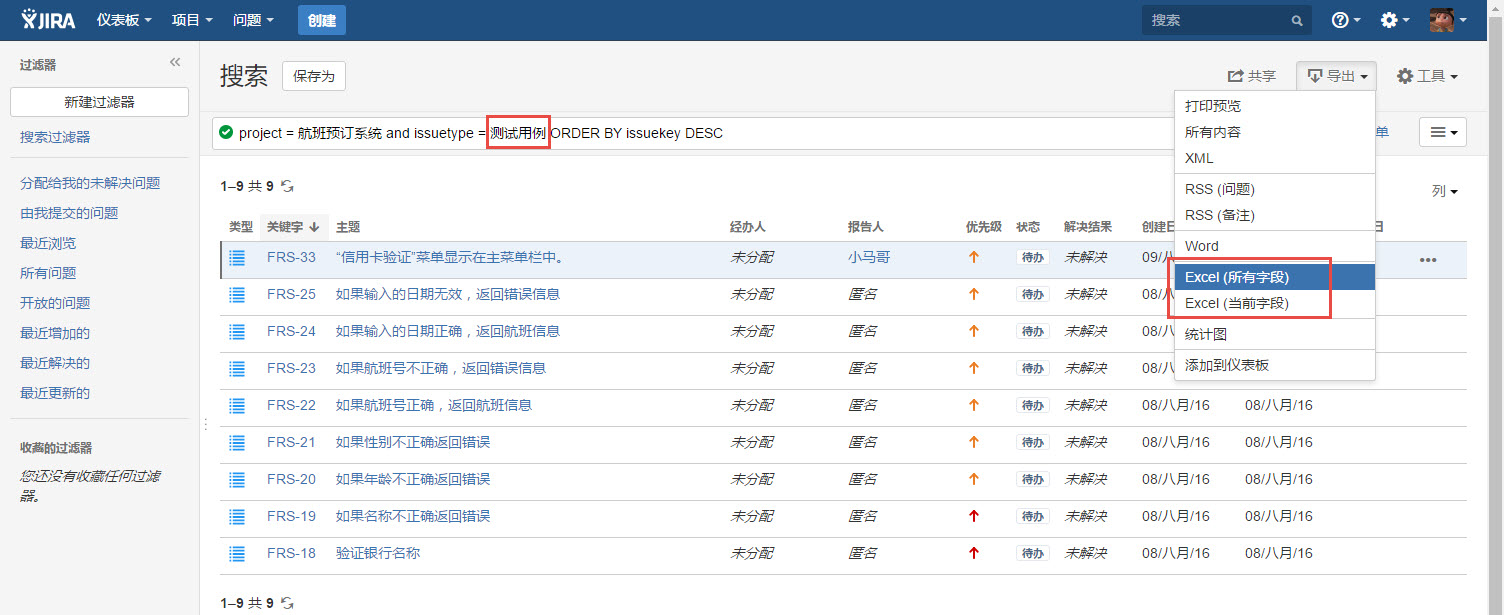
Task: Select 所有内容 from export menu
Action: 1275,132
